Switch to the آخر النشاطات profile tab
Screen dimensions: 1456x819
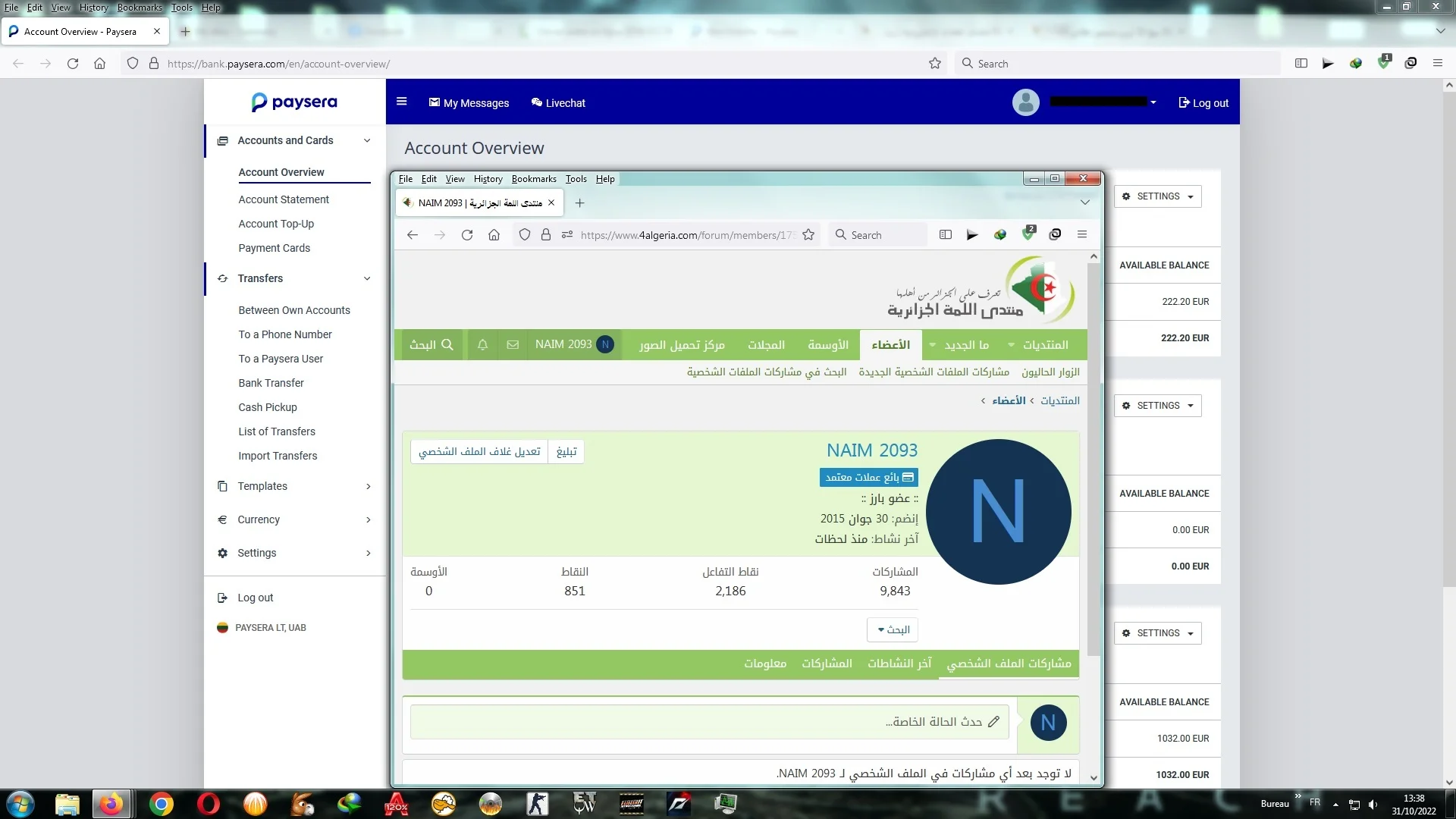(899, 664)
